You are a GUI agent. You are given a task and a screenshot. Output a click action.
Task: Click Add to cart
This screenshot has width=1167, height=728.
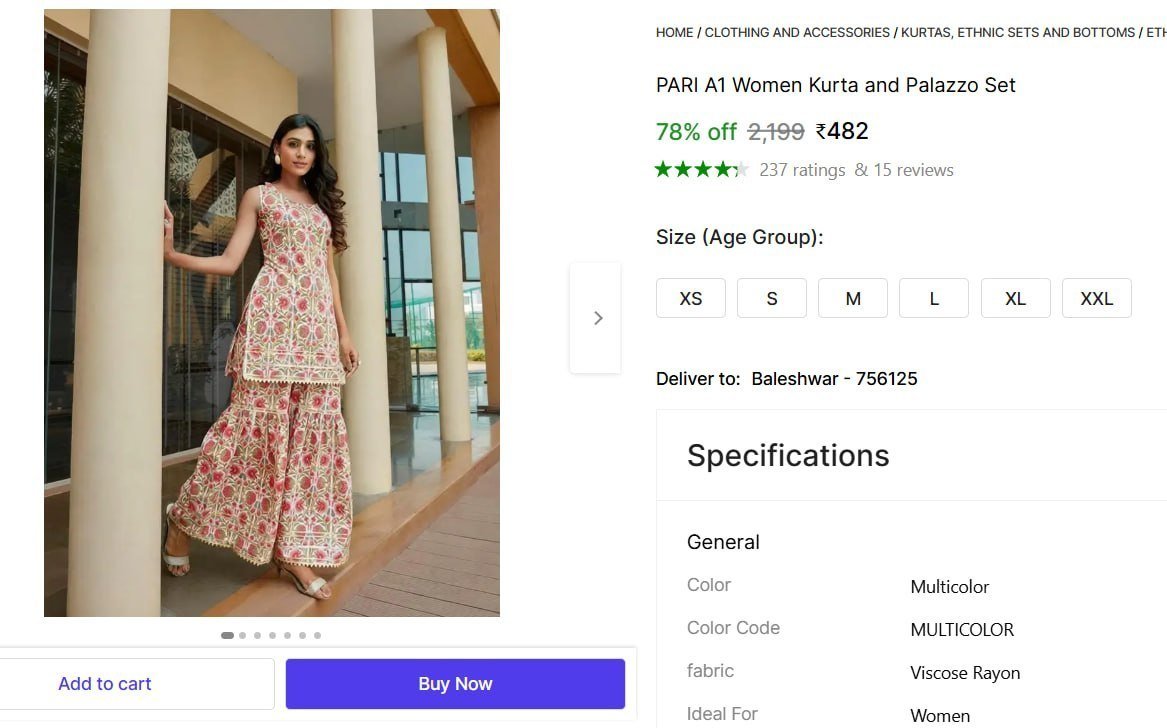coord(104,684)
